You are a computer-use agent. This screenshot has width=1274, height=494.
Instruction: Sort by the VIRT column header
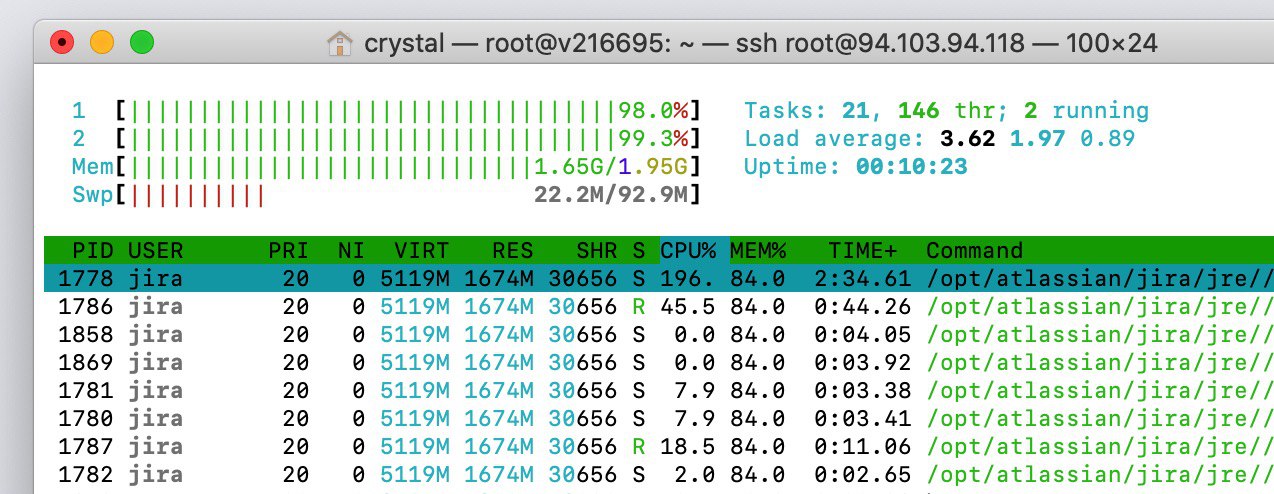tap(421, 250)
